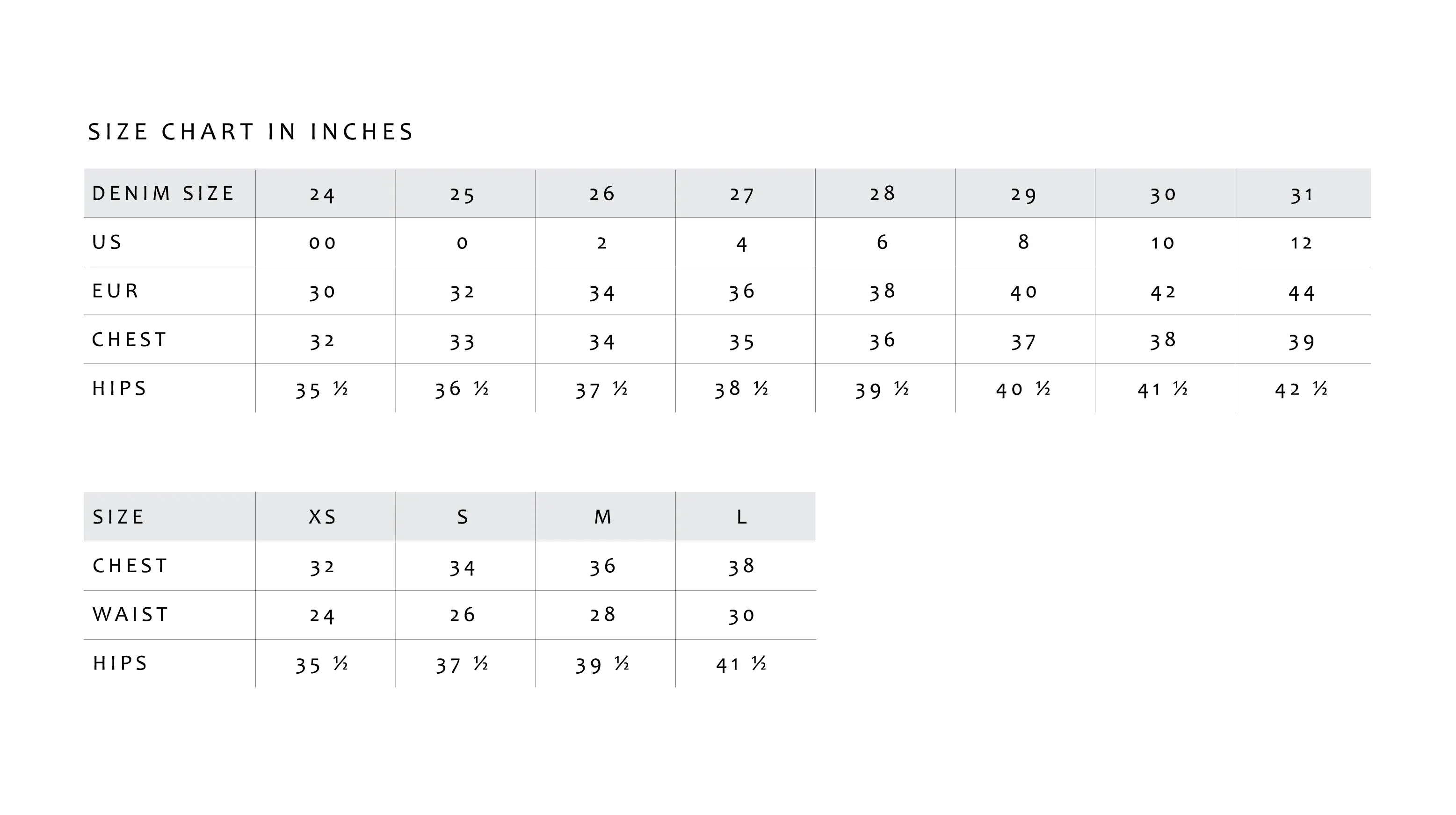This screenshot has width=1456, height=815.
Task: Click hips value 37 ½ under size S
Action: click(465, 663)
